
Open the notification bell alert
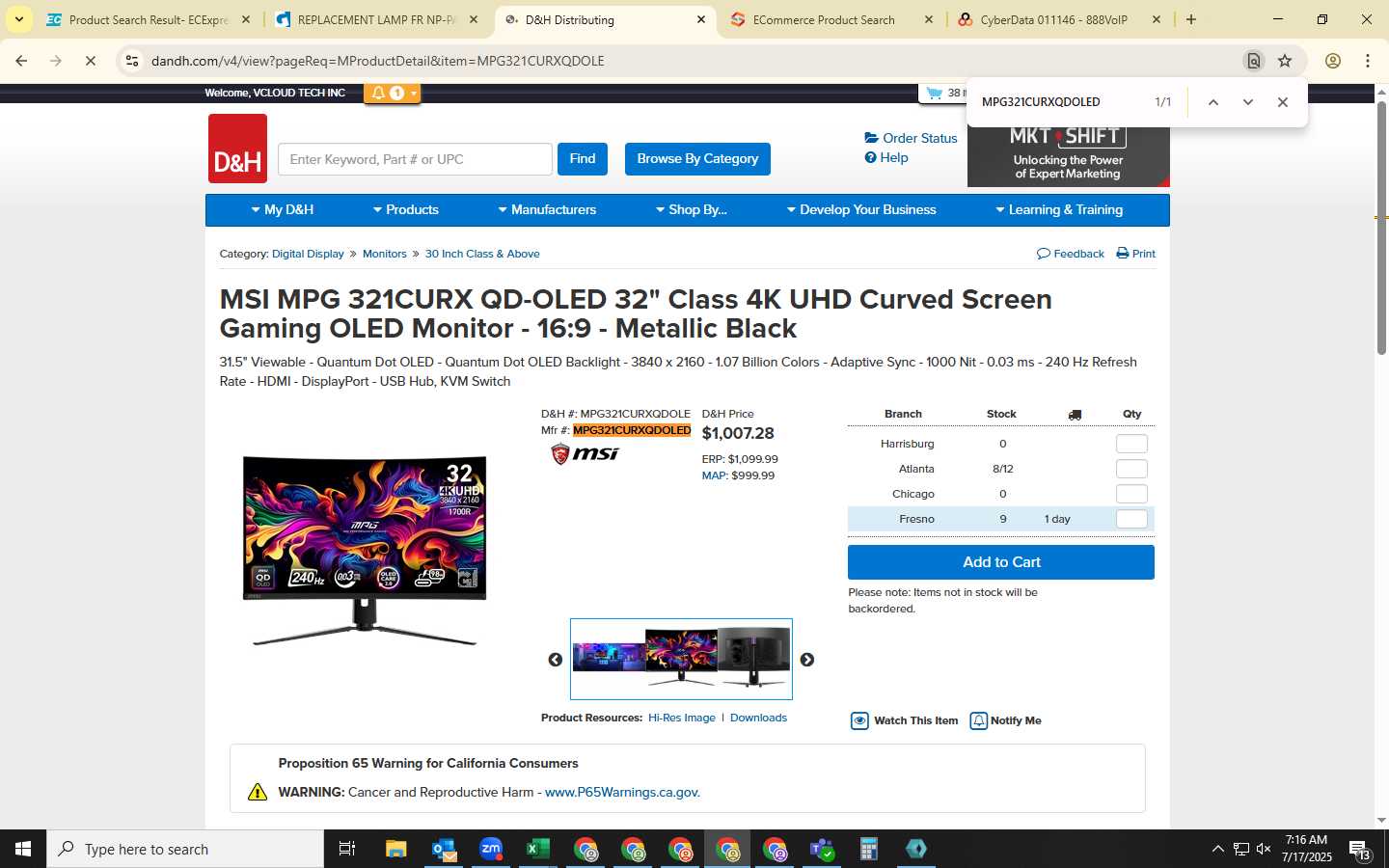(378, 93)
